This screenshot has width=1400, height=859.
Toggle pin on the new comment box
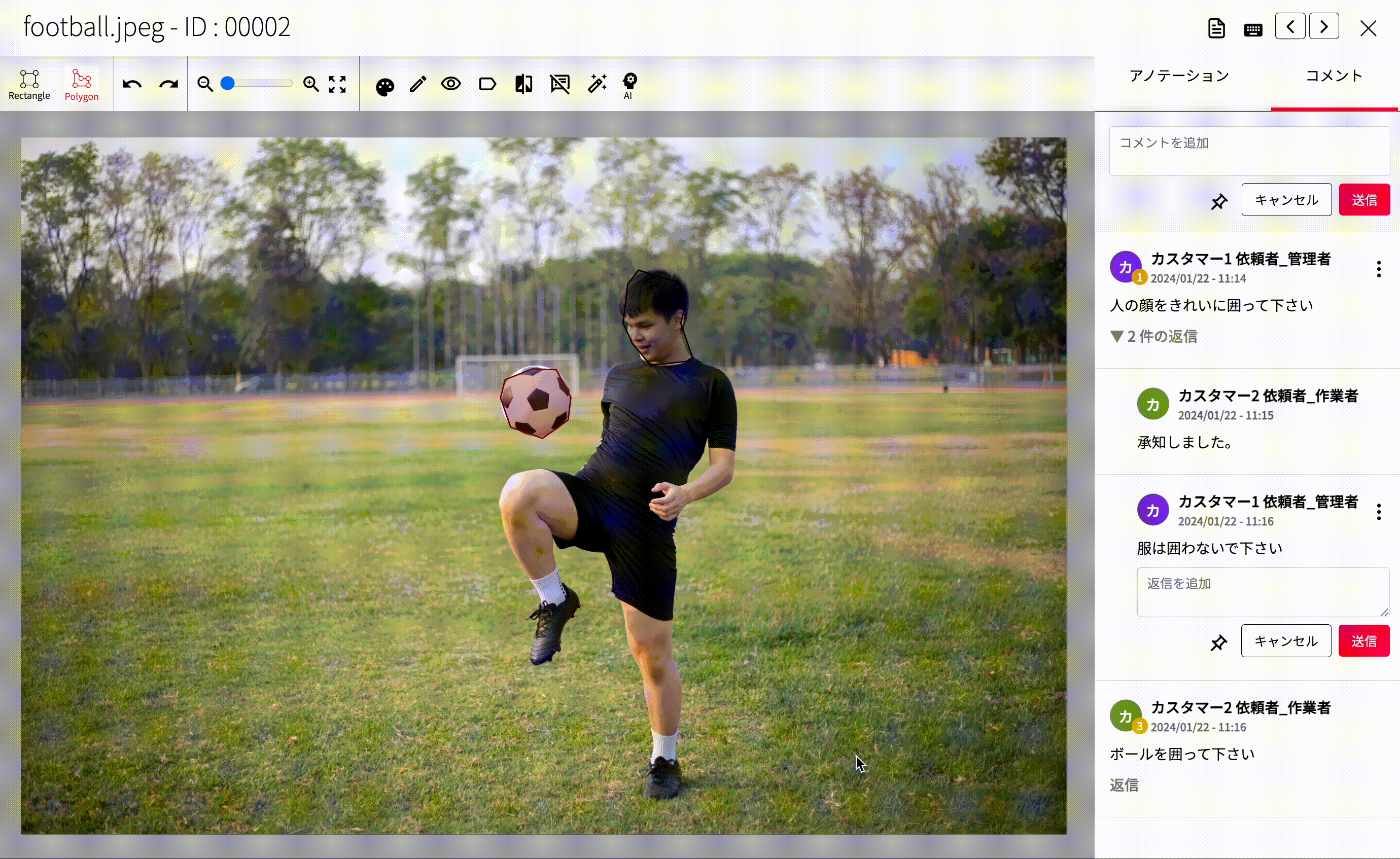pos(1218,200)
